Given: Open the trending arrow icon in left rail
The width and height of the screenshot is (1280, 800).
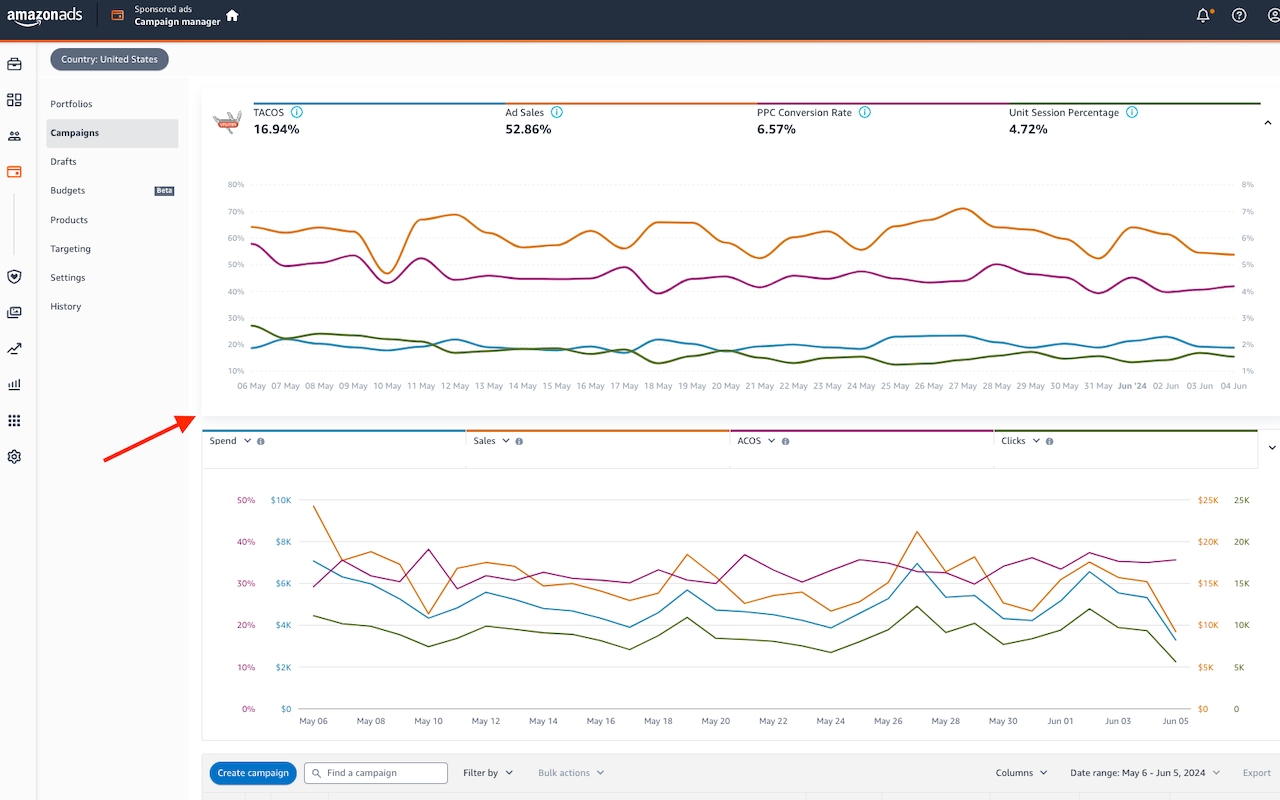Looking at the screenshot, I should (x=14, y=349).
